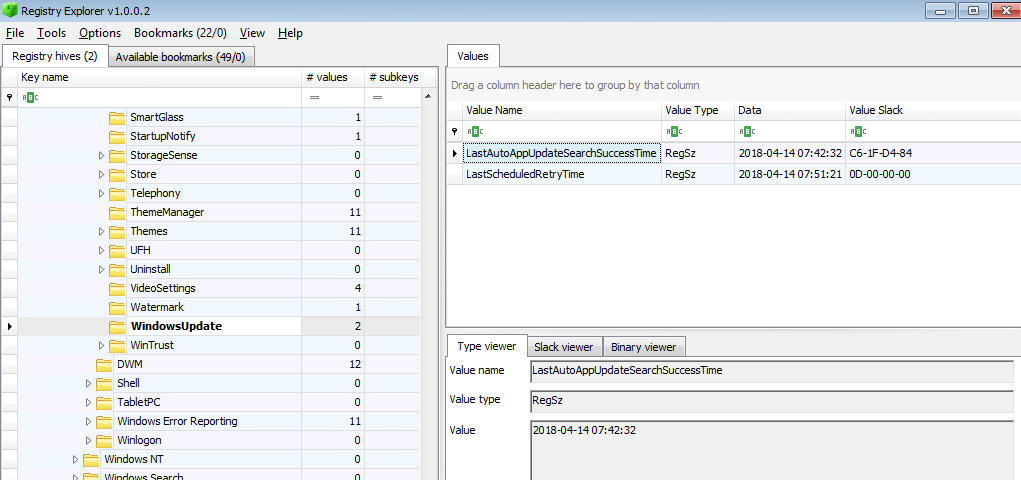
Task: Click the Value Type filter condition icon
Action: (x=675, y=132)
